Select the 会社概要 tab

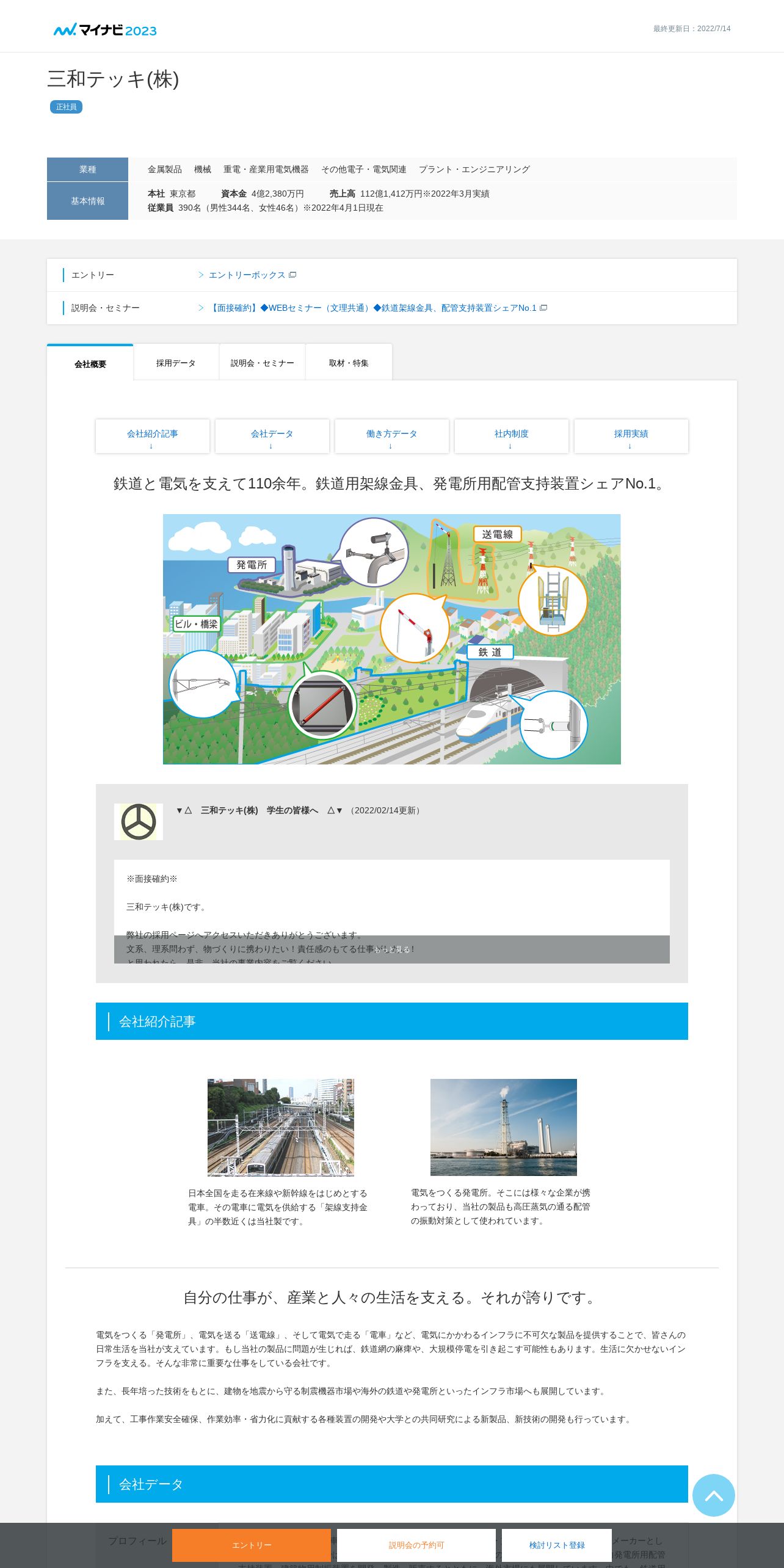pyautogui.click(x=90, y=363)
